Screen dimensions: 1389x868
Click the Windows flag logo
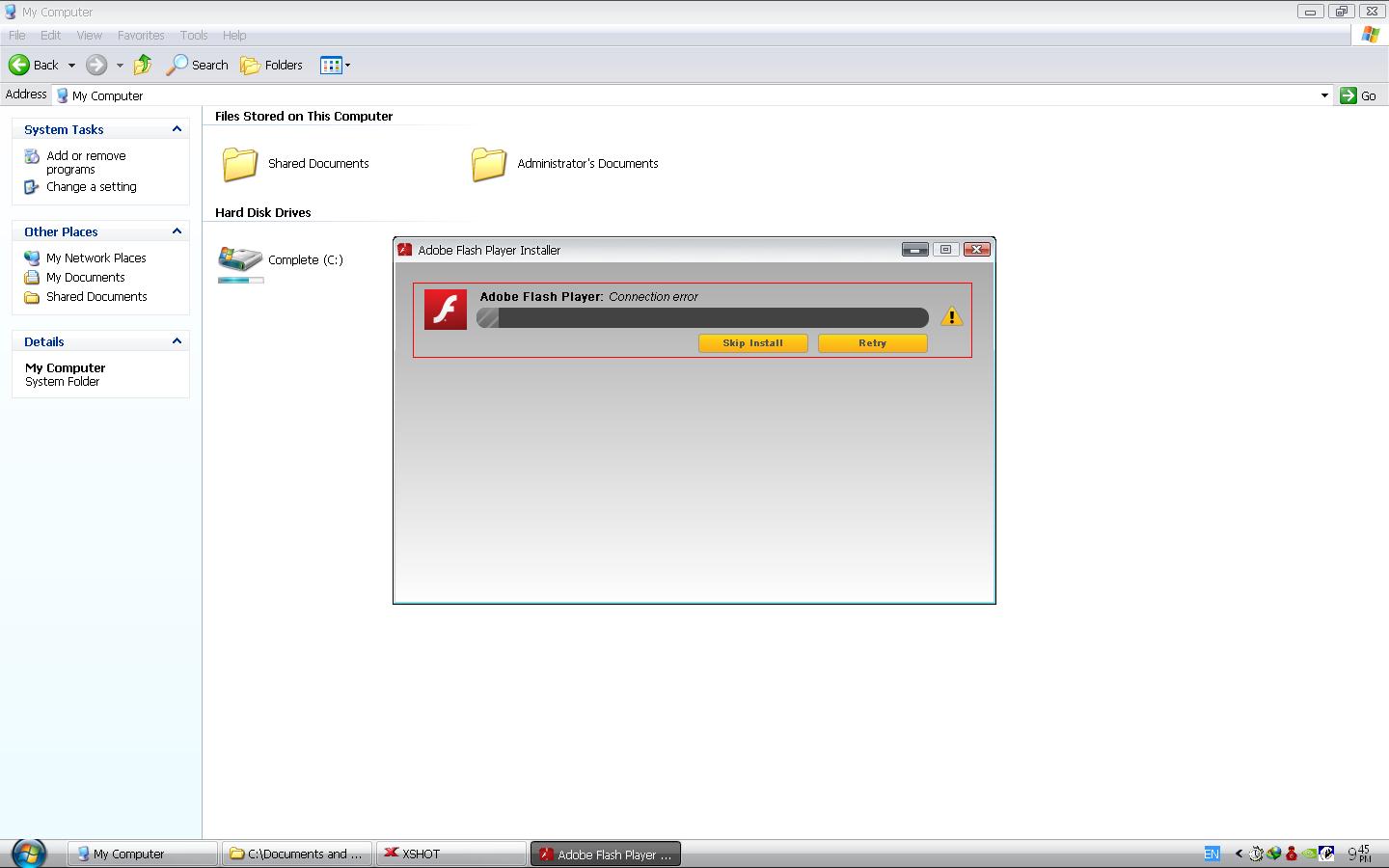[x=1370, y=35]
